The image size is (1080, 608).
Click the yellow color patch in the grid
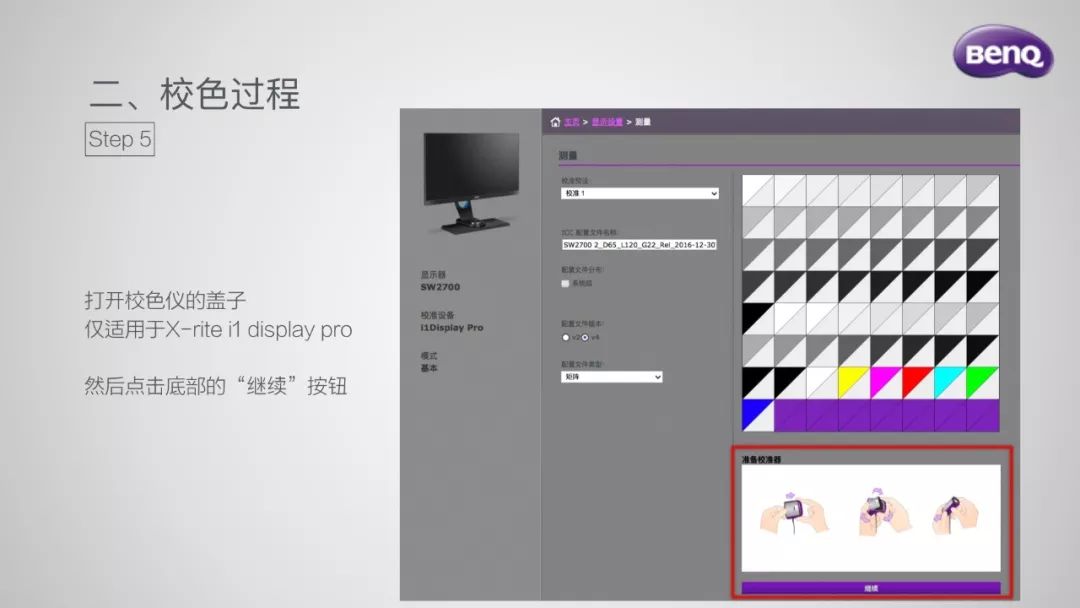click(x=851, y=378)
